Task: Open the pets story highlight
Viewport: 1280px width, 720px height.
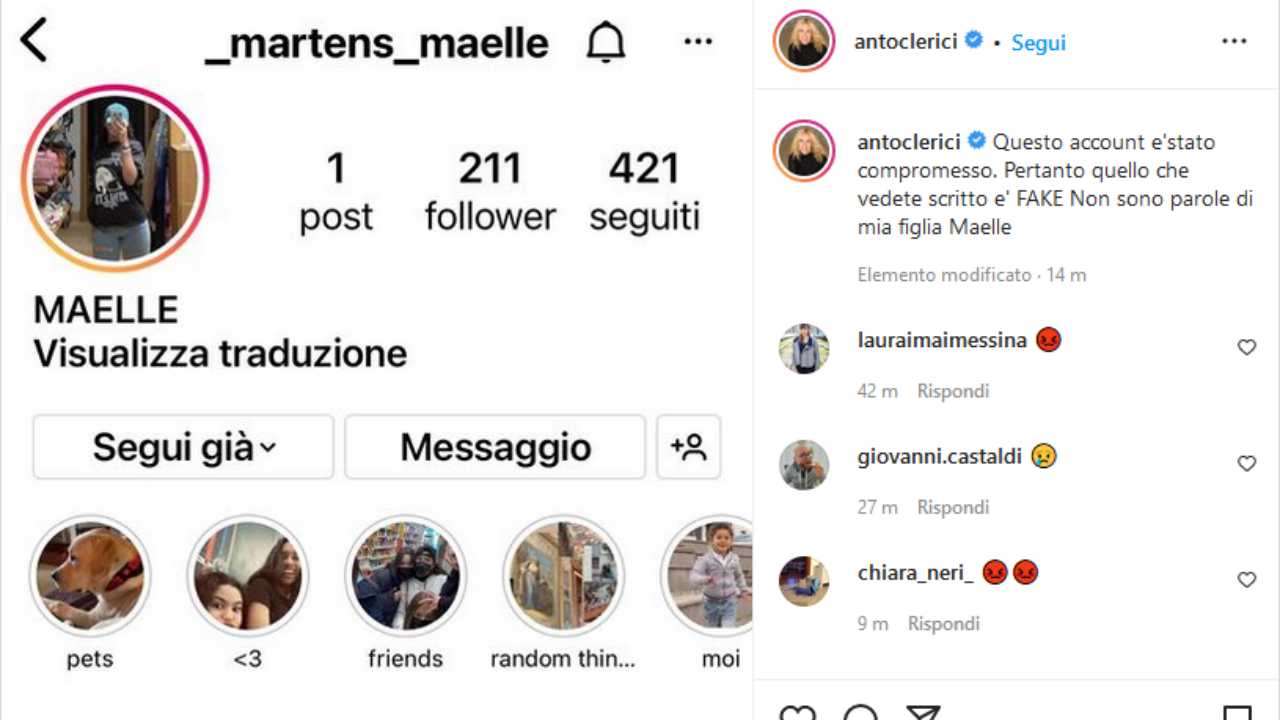Action: click(x=90, y=577)
